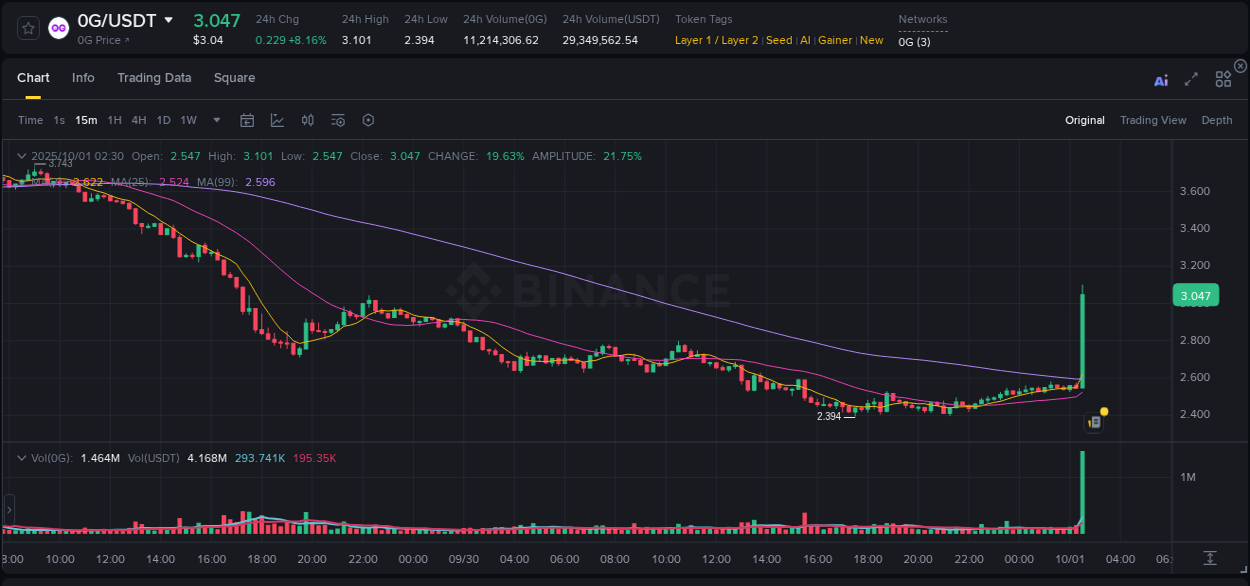This screenshot has width=1250, height=586.
Task: Open the chart layout grid icon
Action: 1223,80
